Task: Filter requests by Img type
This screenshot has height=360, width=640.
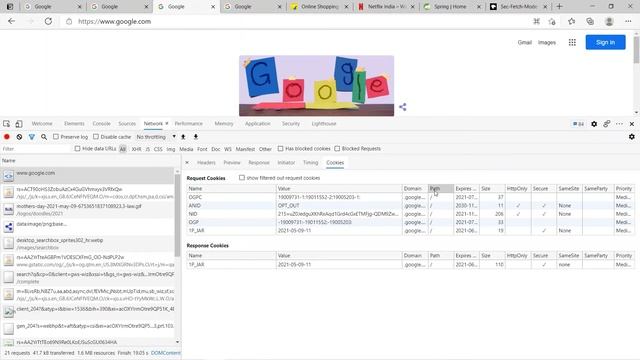Action: pyautogui.click(x=171, y=149)
